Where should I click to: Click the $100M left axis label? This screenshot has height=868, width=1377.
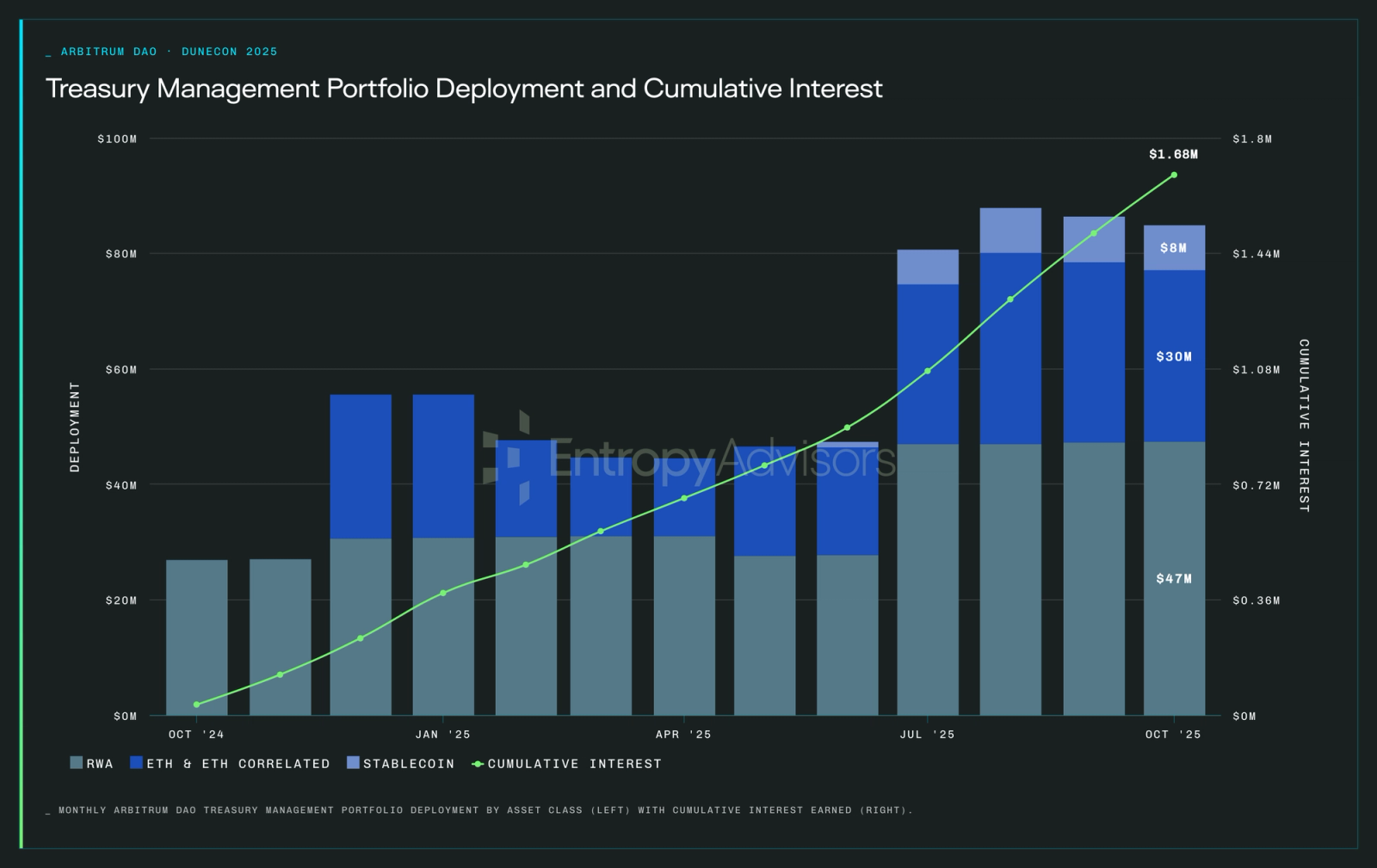coord(117,139)
